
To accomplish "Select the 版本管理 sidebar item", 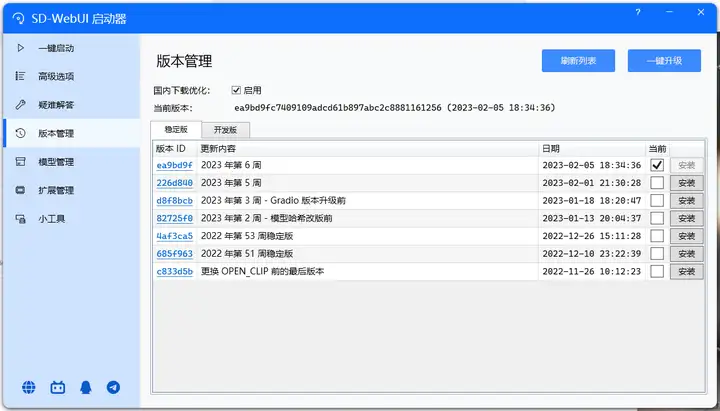I will (71, 133).
